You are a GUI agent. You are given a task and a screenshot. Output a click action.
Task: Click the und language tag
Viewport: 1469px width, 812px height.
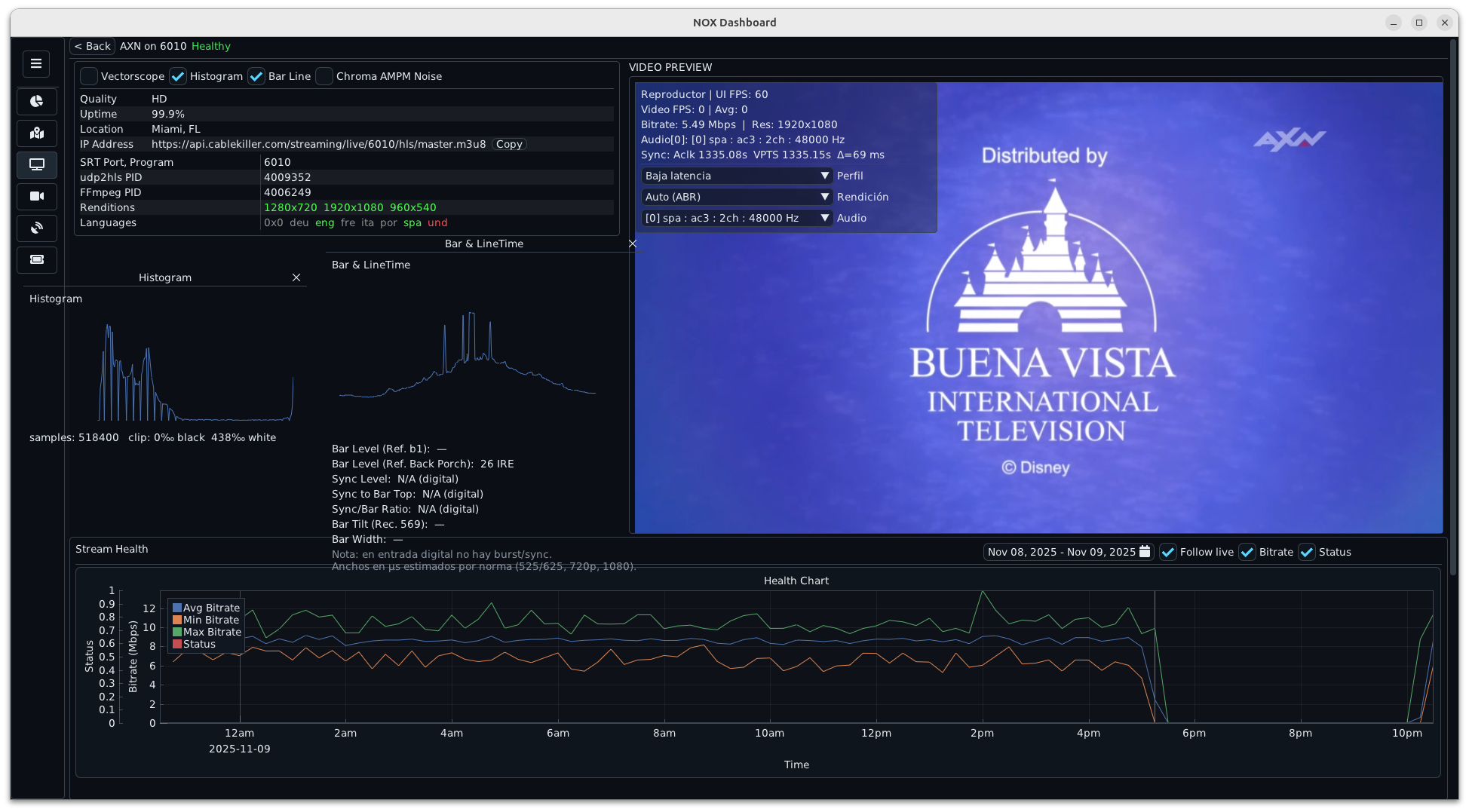[437, 222]
